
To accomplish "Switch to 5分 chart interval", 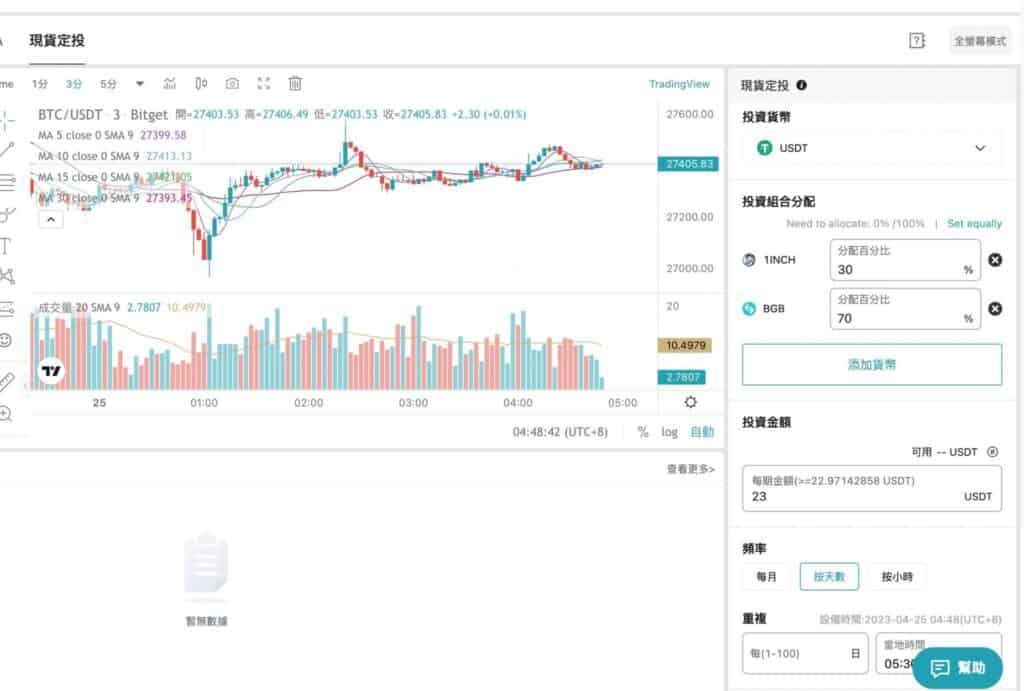I will pyautogui.click(x=108, y=84).
